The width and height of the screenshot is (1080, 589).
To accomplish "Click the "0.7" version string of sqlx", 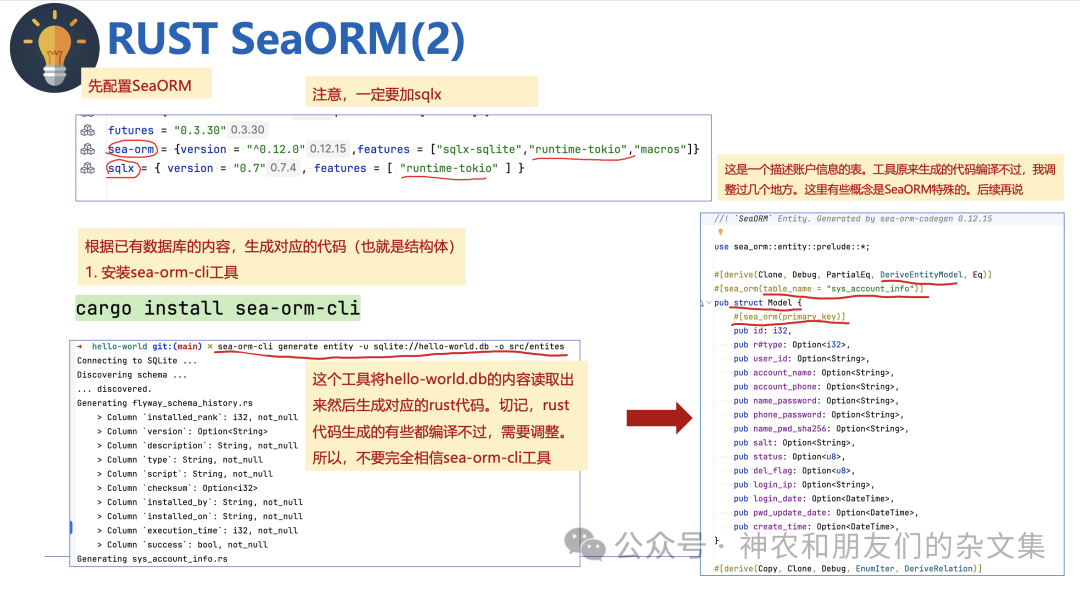I will [x=249, y=168].
